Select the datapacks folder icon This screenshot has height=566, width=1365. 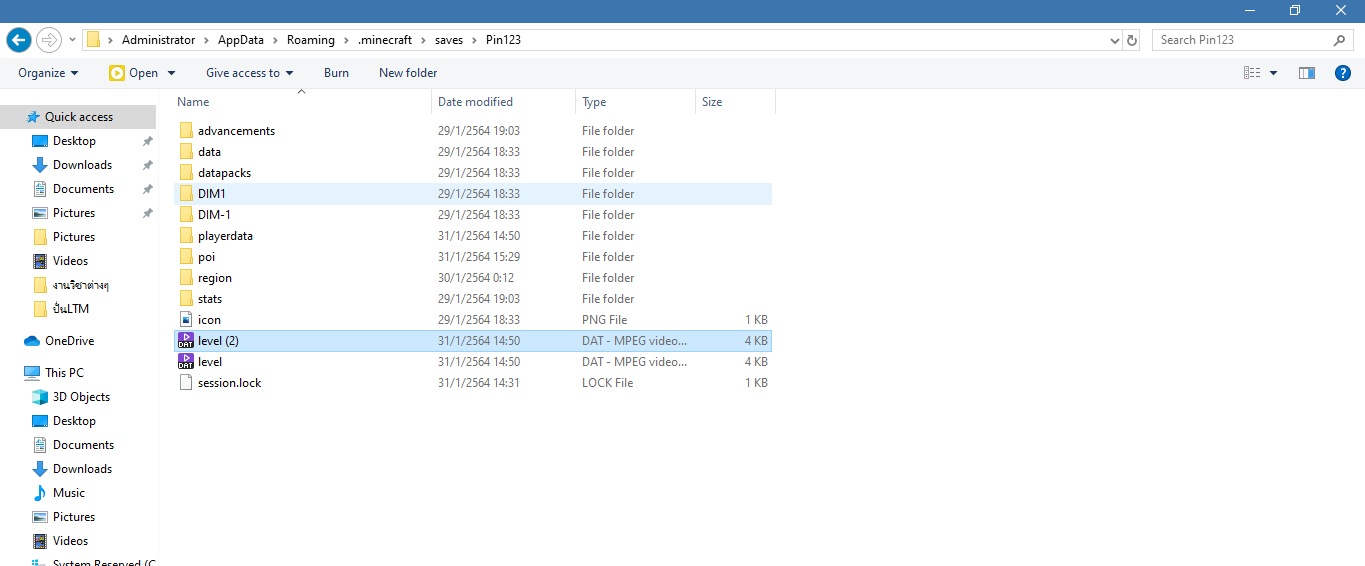tap(186, 173)
